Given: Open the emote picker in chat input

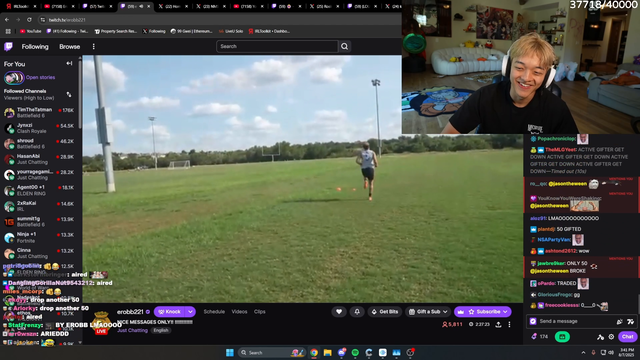Looking at the screenshot, I should pyautogui.click(x=630, y=322).
